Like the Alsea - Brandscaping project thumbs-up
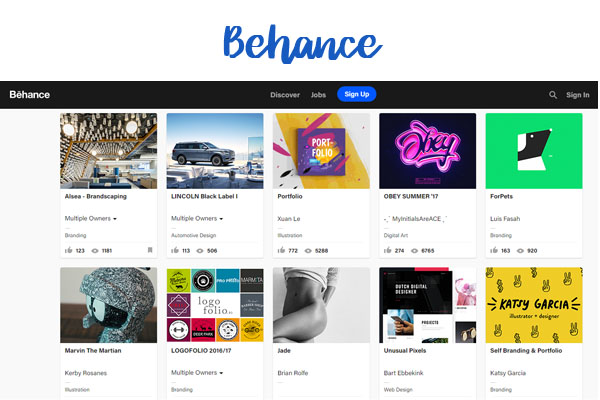Image resolution: width=600 pixels, height=400 pixels. click(x=68, y=250)
